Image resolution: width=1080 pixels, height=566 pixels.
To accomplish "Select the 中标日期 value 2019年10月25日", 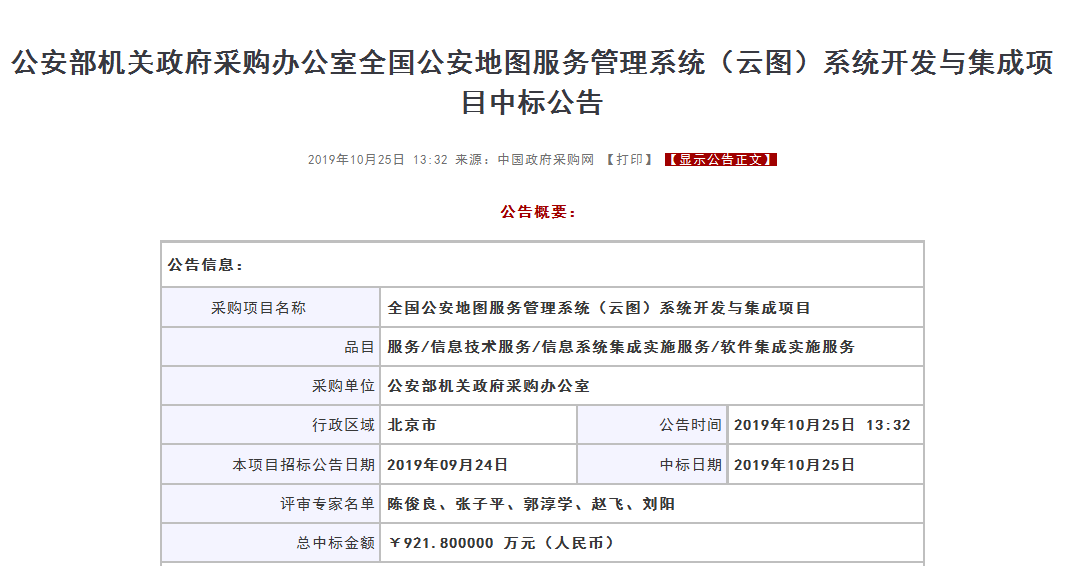I will coord(794,465).
